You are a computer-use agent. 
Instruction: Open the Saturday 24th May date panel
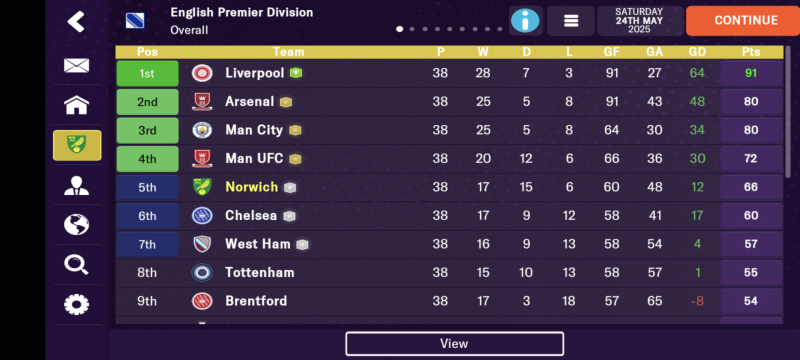(639, 21)
